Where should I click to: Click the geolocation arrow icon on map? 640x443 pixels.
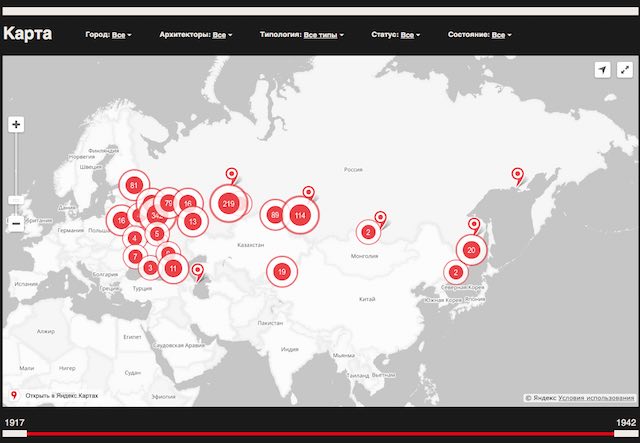coord(602,70)
